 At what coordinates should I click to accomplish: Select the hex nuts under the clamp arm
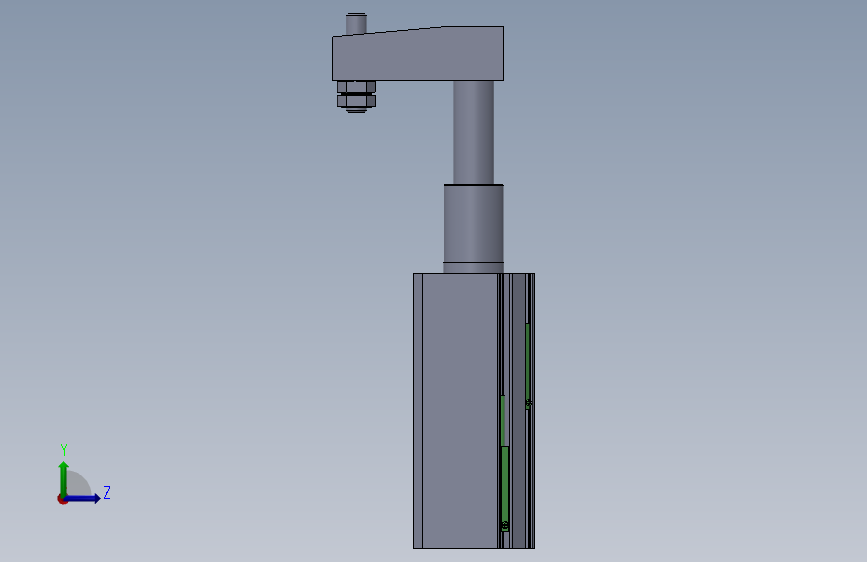click(356, 95)
